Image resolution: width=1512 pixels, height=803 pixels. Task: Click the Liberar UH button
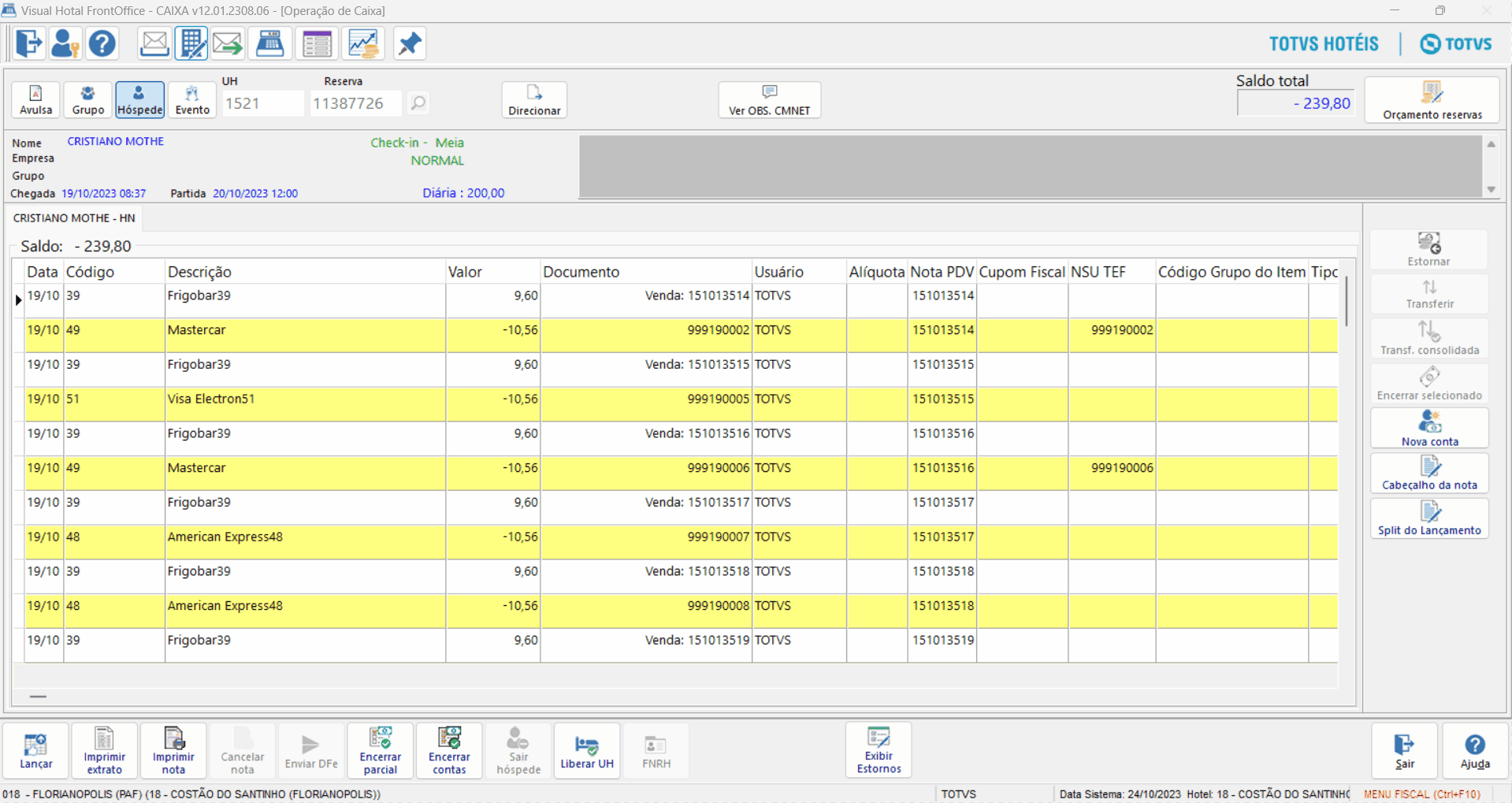[x=586, y=751]
